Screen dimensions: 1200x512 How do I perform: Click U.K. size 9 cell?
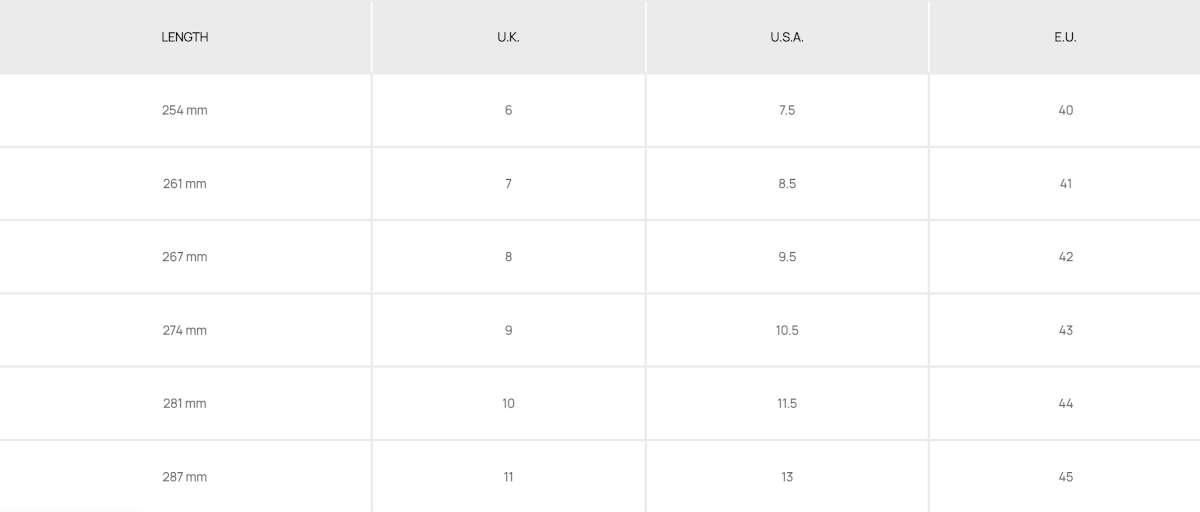coord(508,330)
